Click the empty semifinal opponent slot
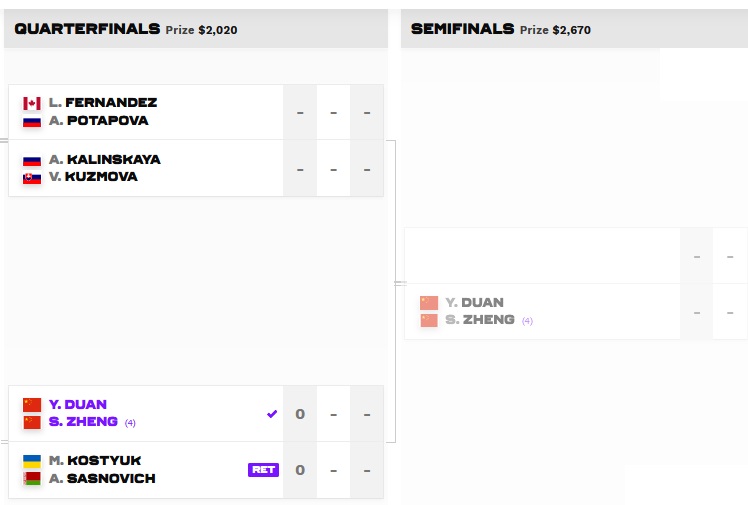748x505 pixels. [x=541, y=256]
